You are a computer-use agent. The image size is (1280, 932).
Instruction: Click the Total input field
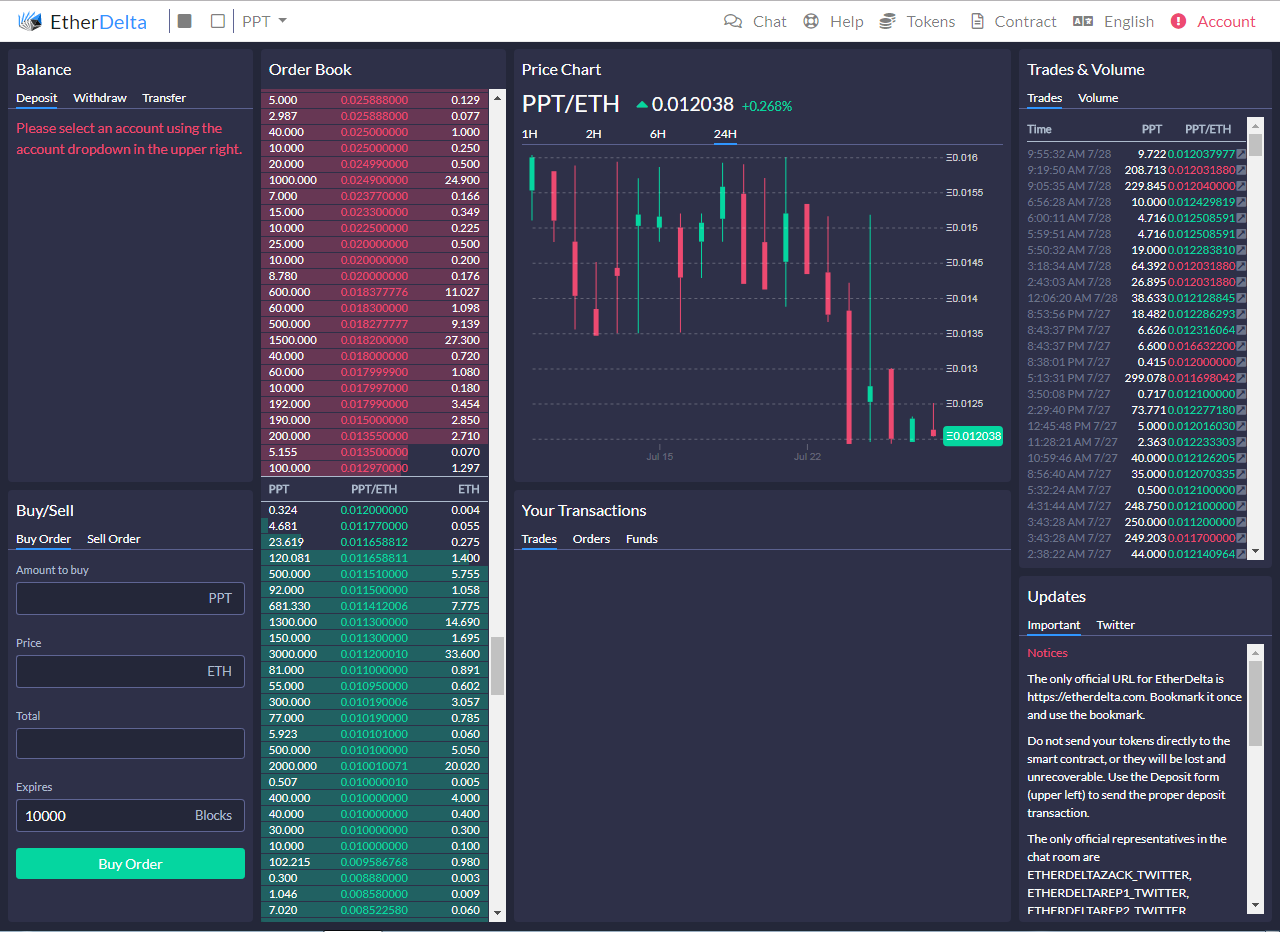coord(130,743)
